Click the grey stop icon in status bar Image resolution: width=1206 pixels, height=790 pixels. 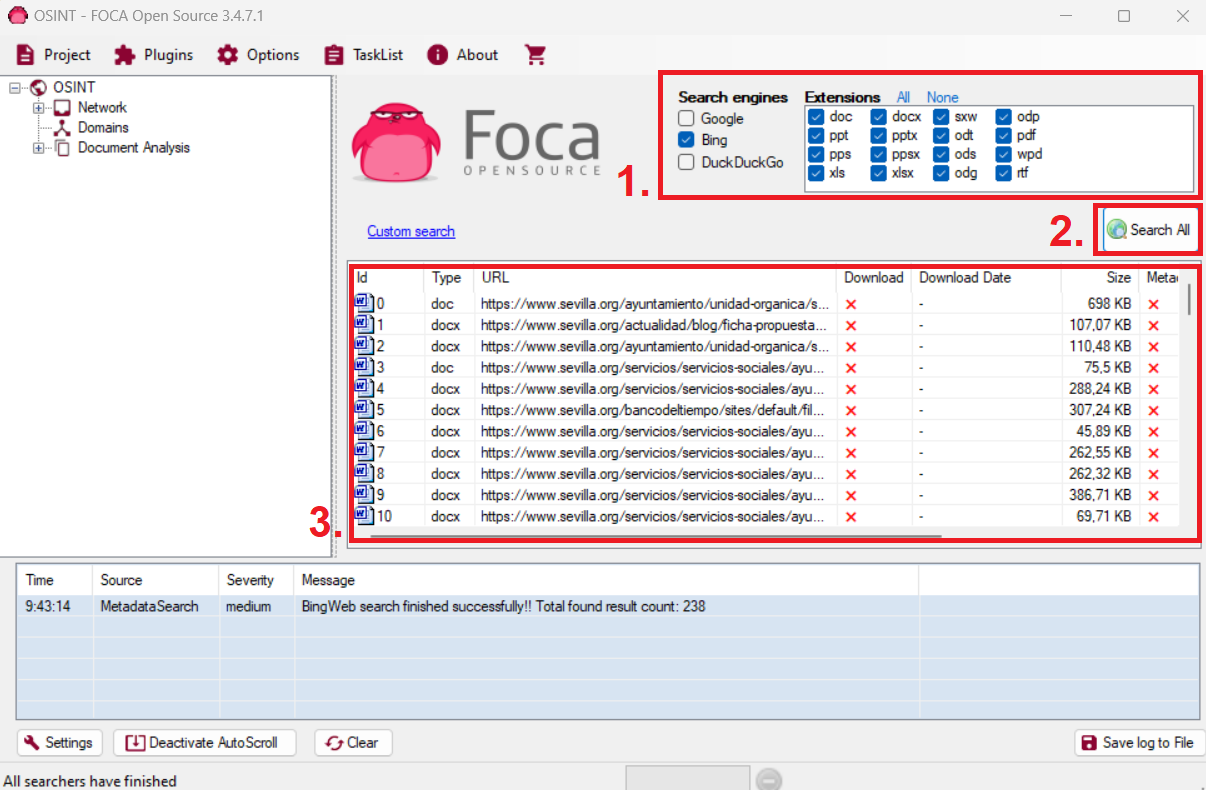click(x=768, y=779)
